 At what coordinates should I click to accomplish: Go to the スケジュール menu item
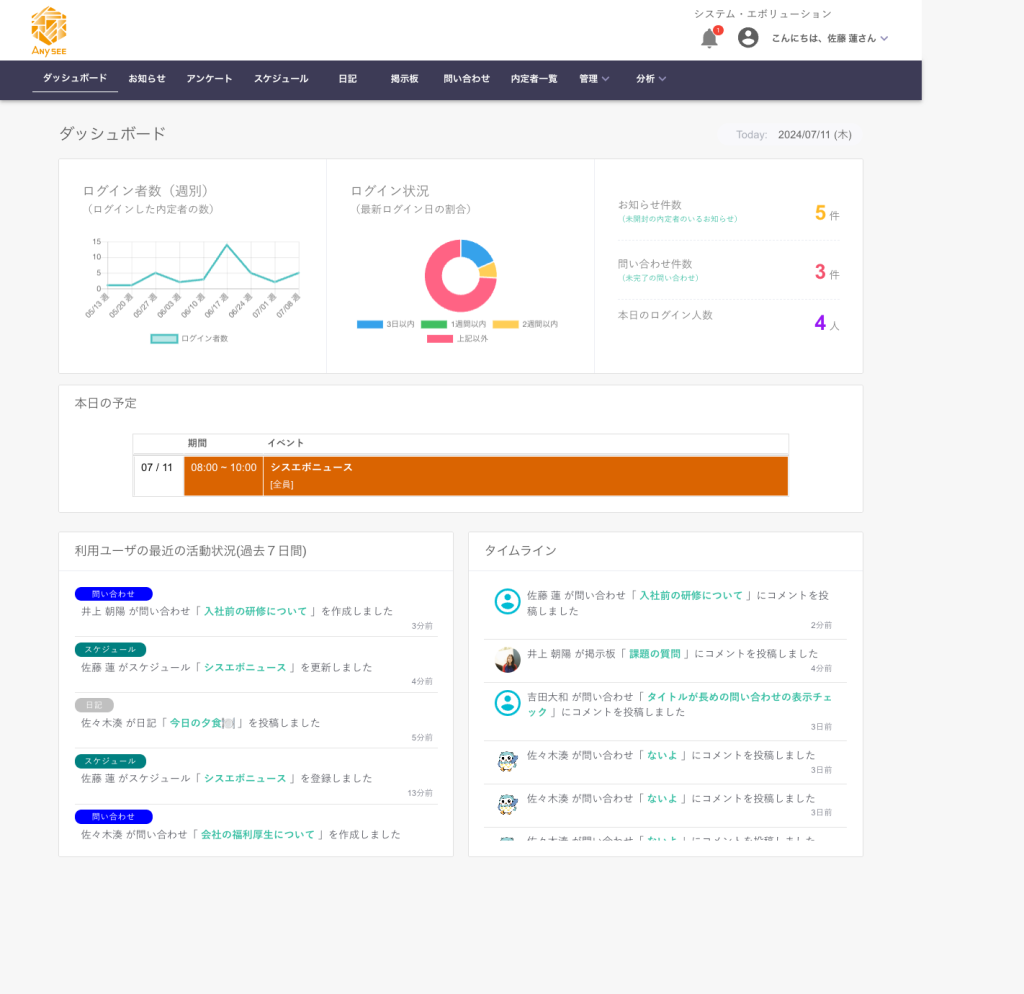click(281, 79)
